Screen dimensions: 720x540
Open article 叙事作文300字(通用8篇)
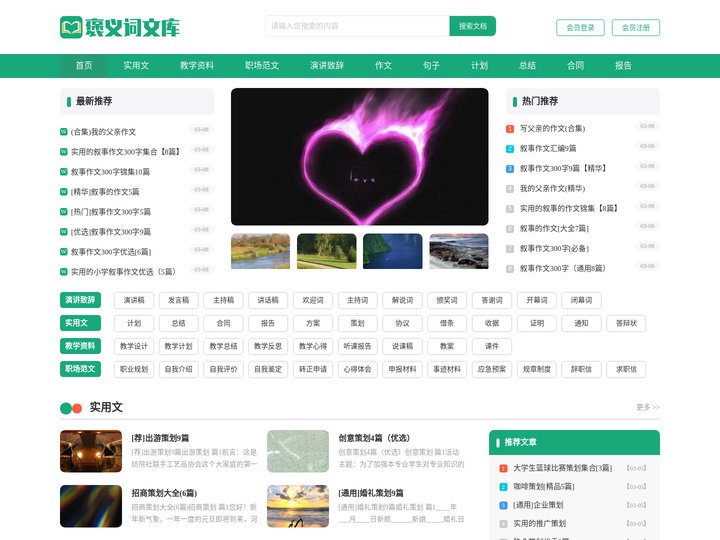point(562,269)
